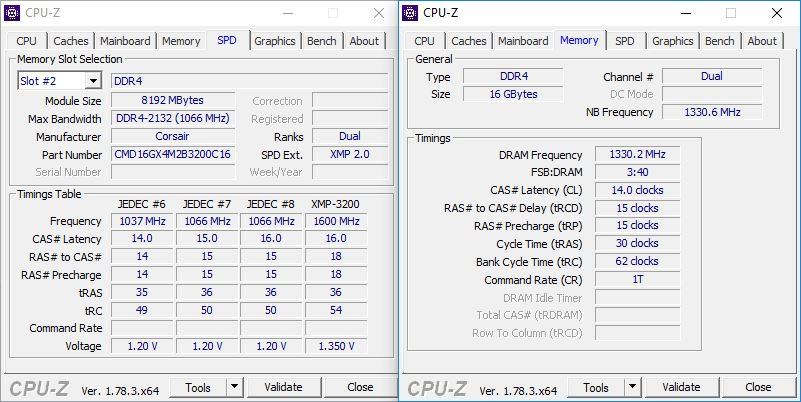Minimize the left CPU-Z window
Image resolution: width=801 pixels, height=402 pixels.
pyautogui.click(x=288, y=13)
